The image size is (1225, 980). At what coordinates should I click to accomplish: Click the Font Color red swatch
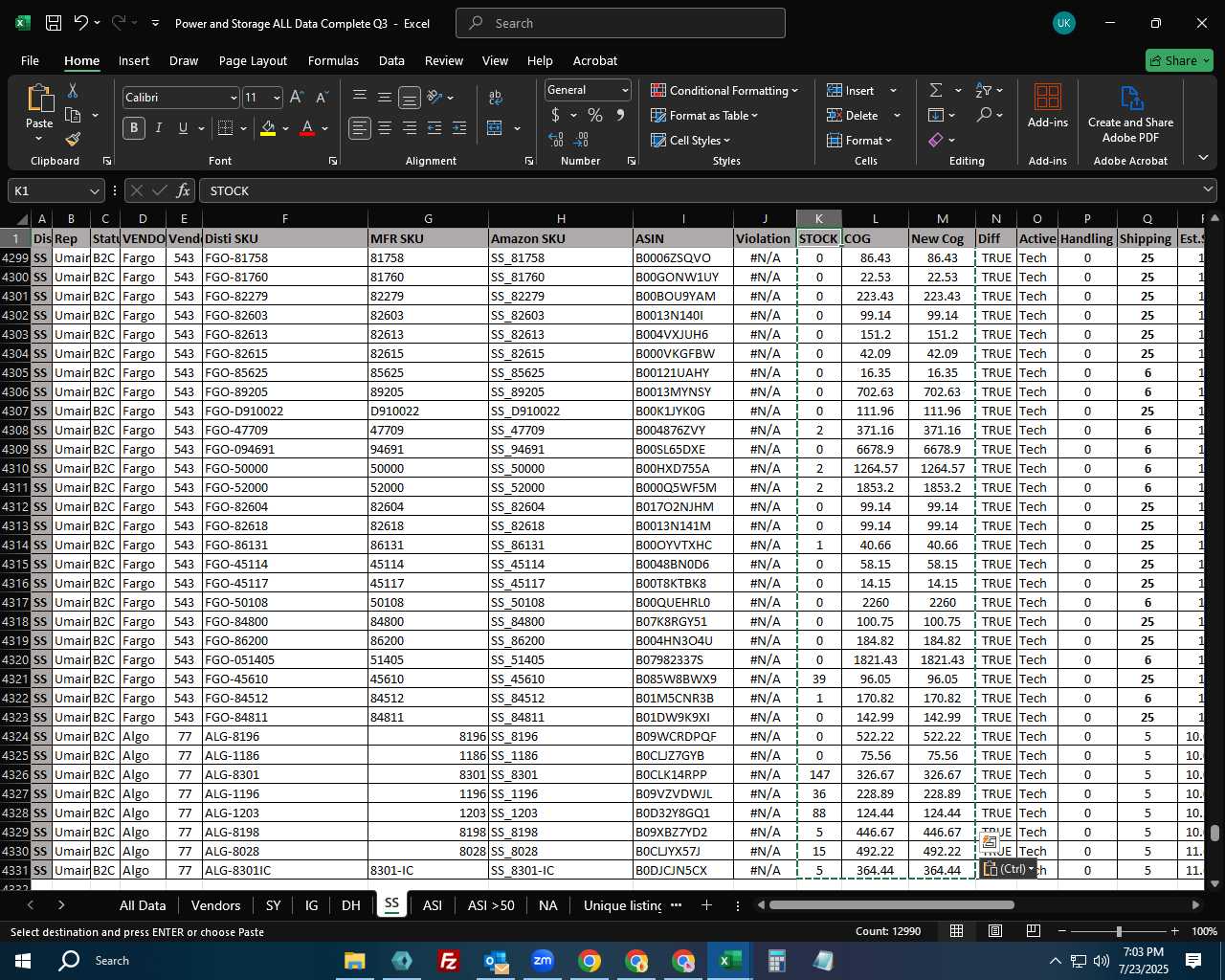pyautogui.click(x=307, y=129)
